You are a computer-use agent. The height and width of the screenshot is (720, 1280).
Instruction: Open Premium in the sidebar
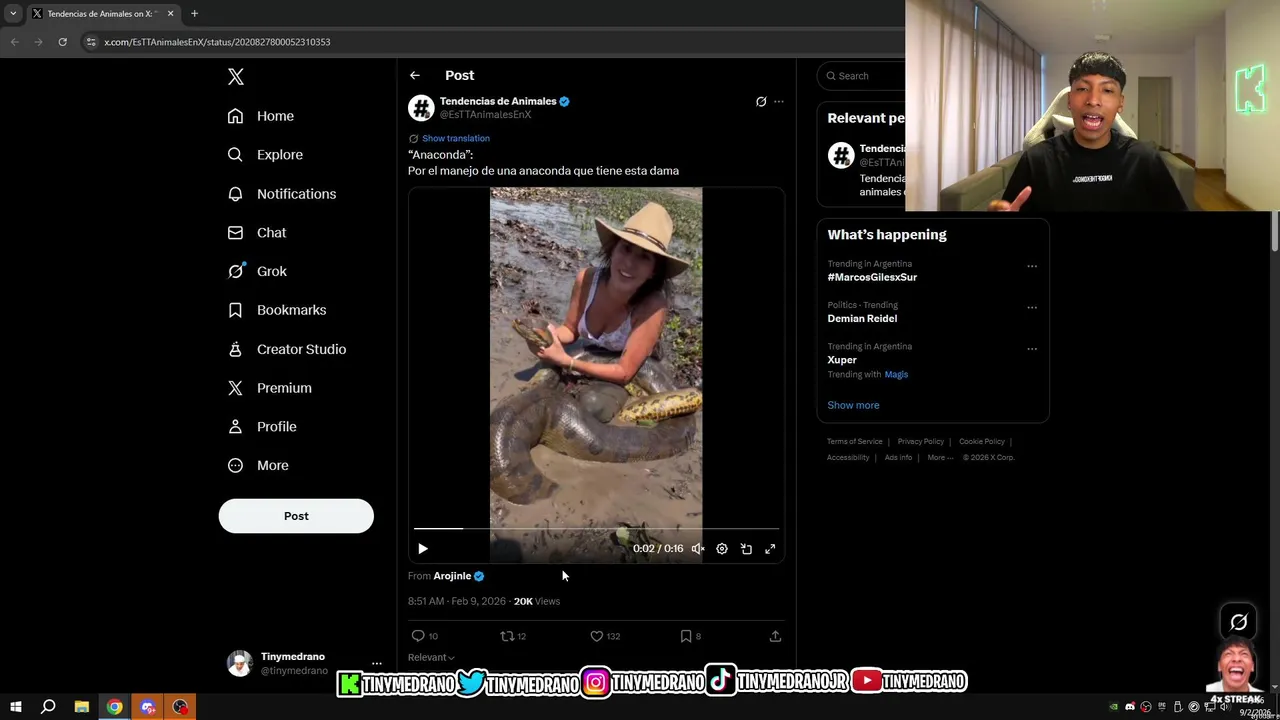269,388
